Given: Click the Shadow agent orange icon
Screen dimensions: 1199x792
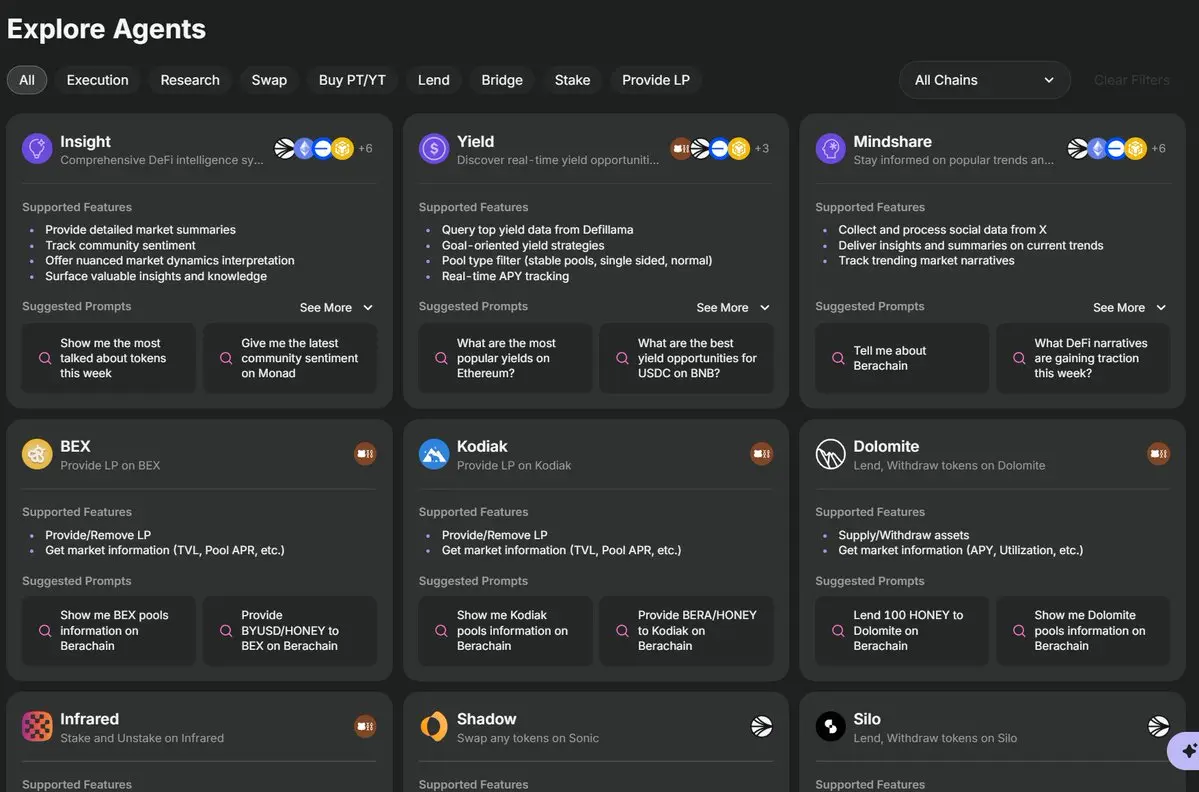Looking at the screenshot, I should tap(434, 726).
